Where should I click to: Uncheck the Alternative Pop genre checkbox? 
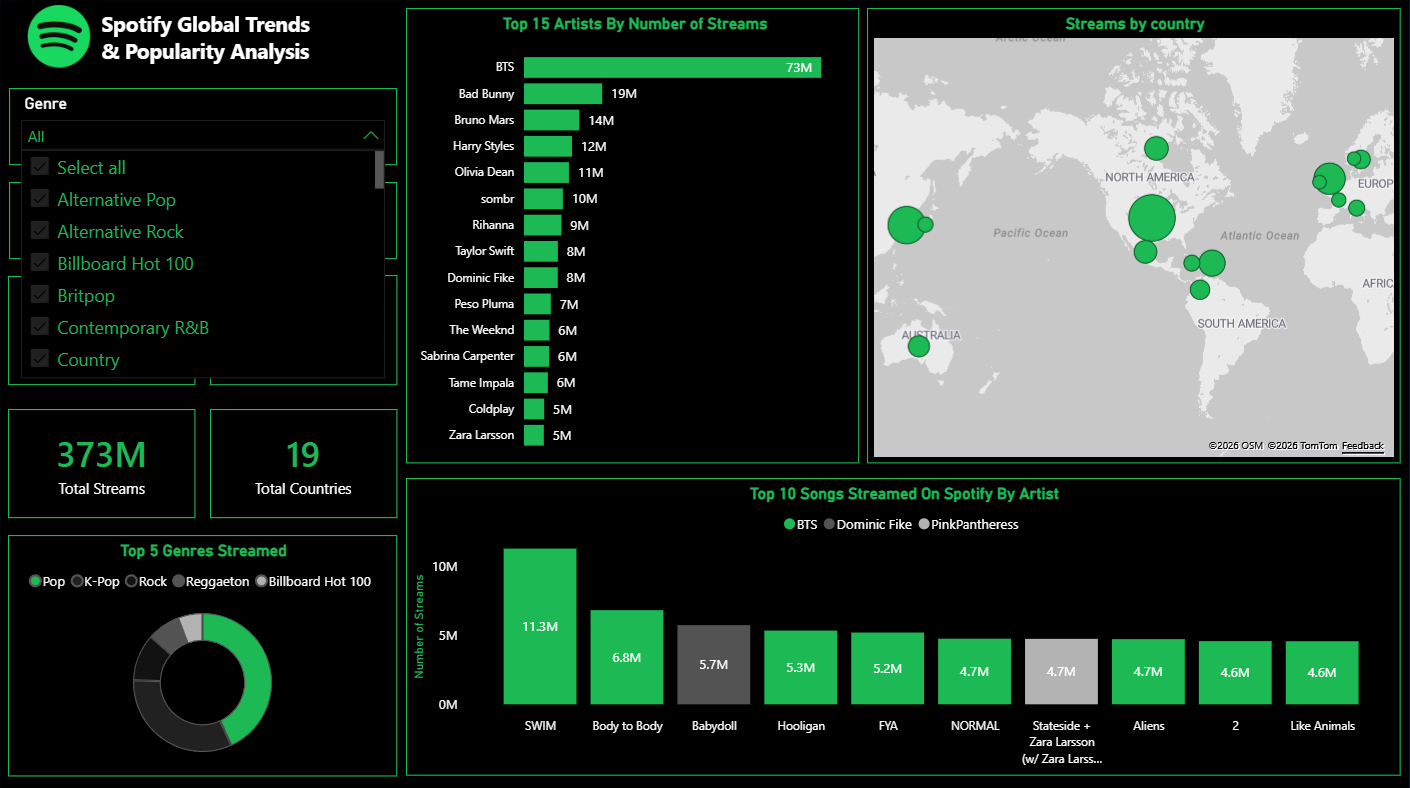click(40, 199)
